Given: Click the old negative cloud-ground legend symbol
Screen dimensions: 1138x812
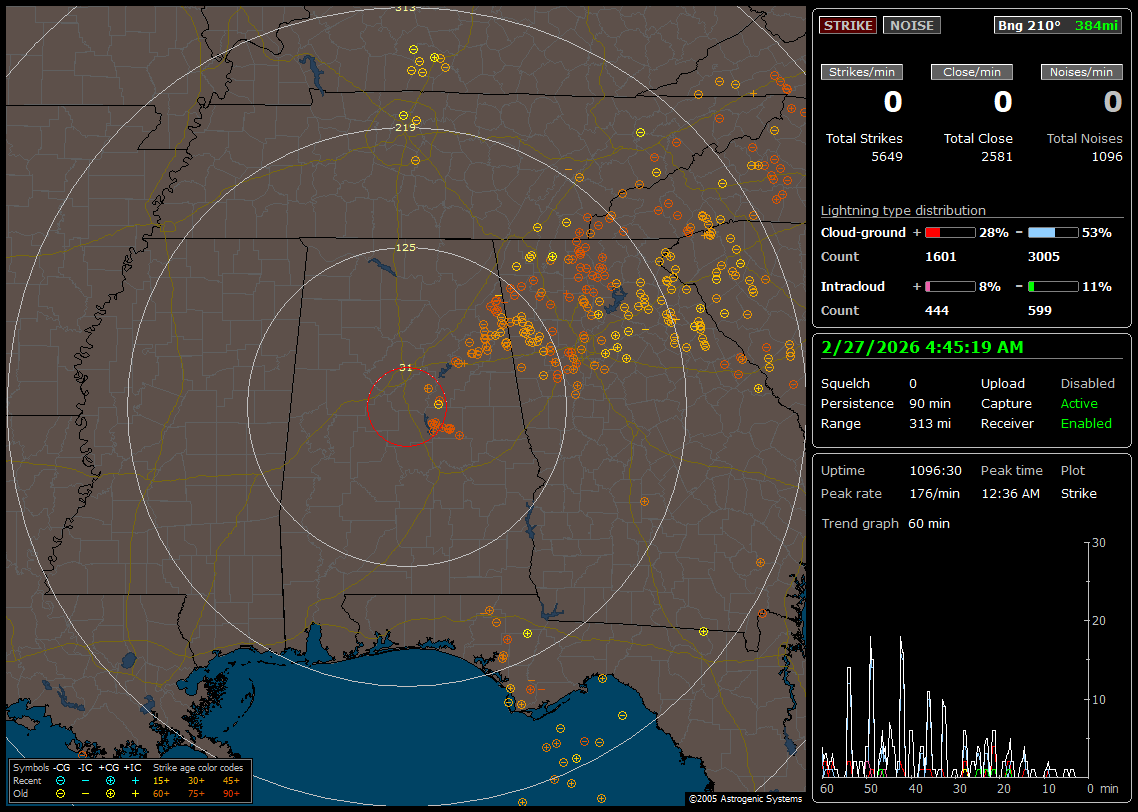Looking at the screenshot, I should click(61, 793).
